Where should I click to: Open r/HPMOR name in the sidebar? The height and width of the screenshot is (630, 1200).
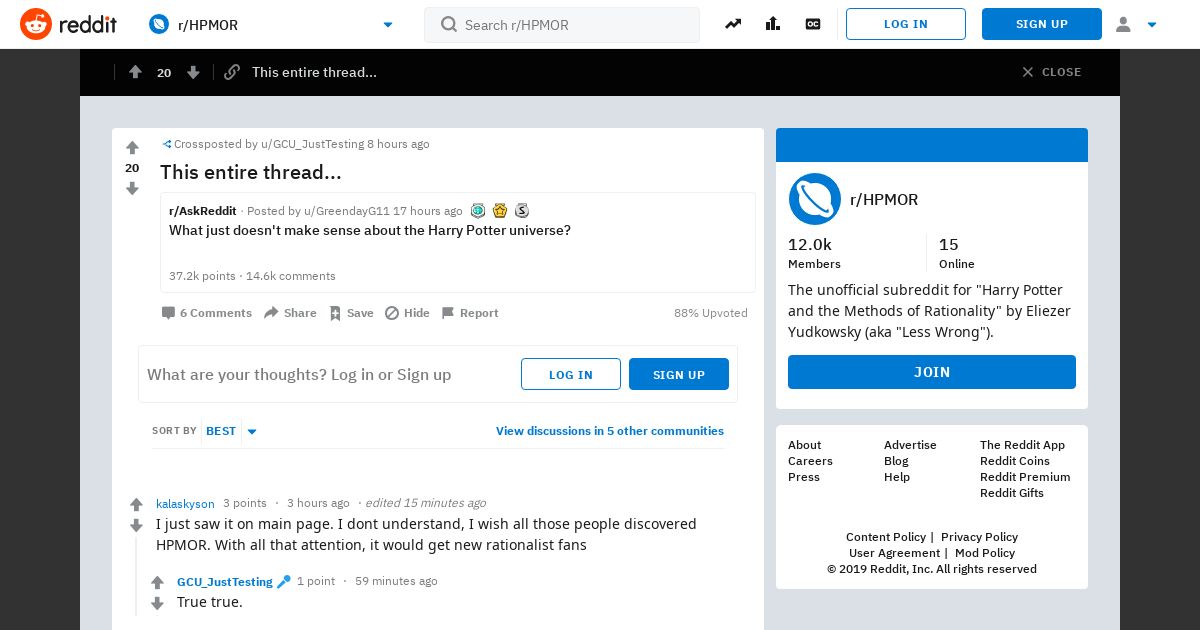click(x=884, y=199)
